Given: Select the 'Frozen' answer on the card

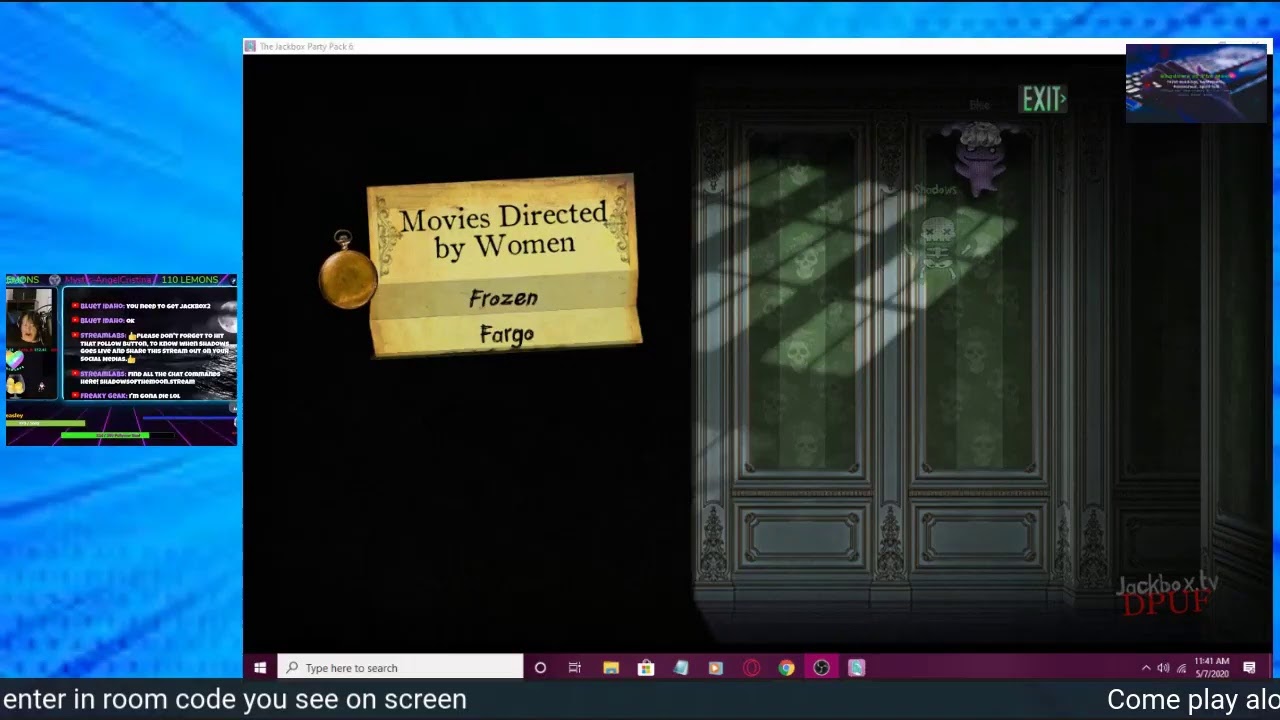Looking at the screenshot, I should pyautogui.click(x=504, y=298).
